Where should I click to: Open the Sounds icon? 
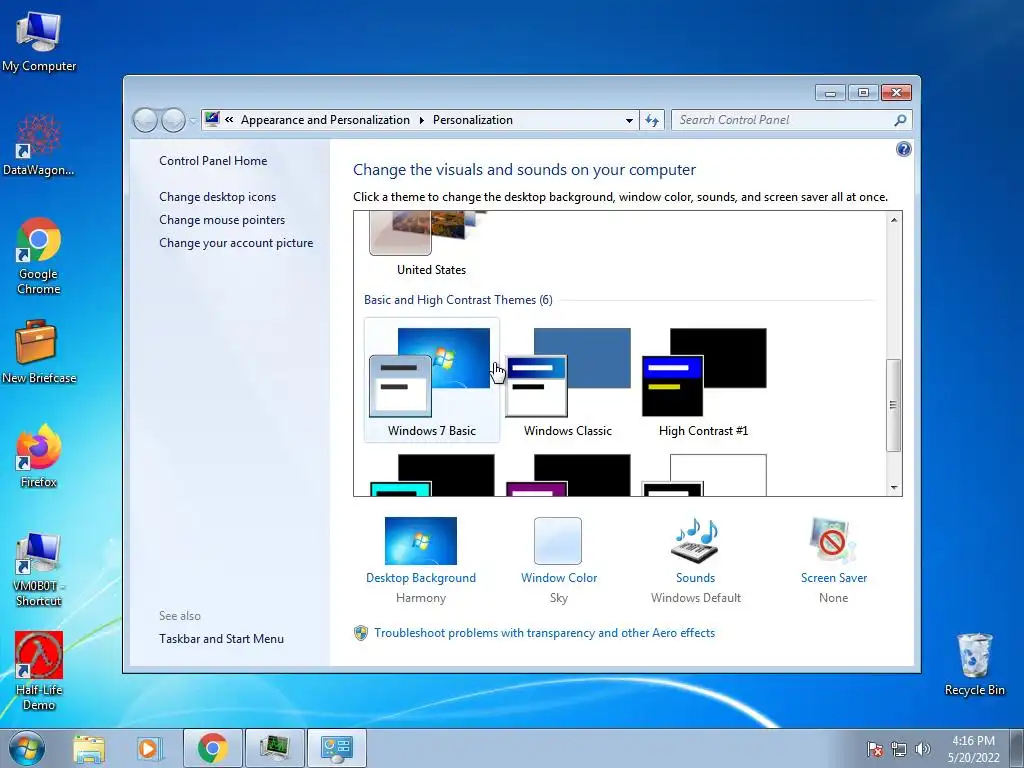coord(696,541)
